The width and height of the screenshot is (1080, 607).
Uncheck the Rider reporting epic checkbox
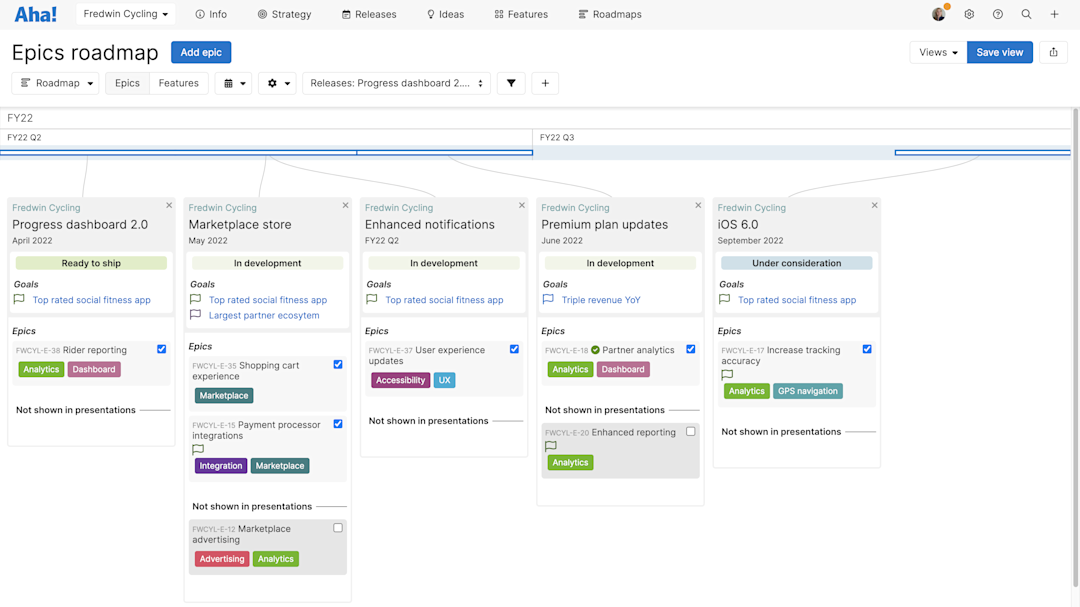point(161,349)
